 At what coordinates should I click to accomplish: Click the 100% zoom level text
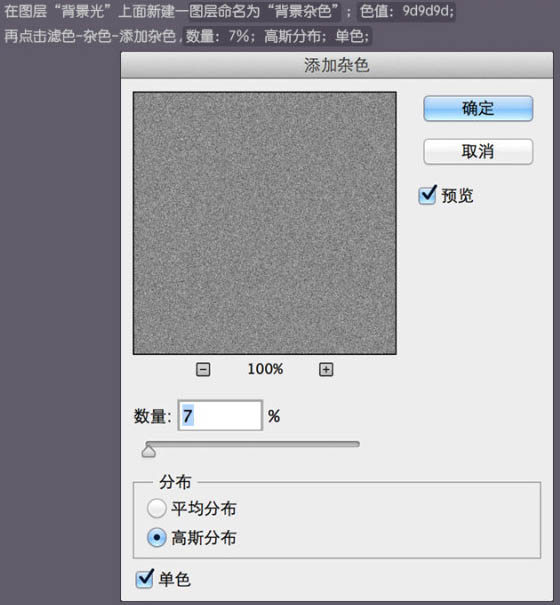click(265, 369)
